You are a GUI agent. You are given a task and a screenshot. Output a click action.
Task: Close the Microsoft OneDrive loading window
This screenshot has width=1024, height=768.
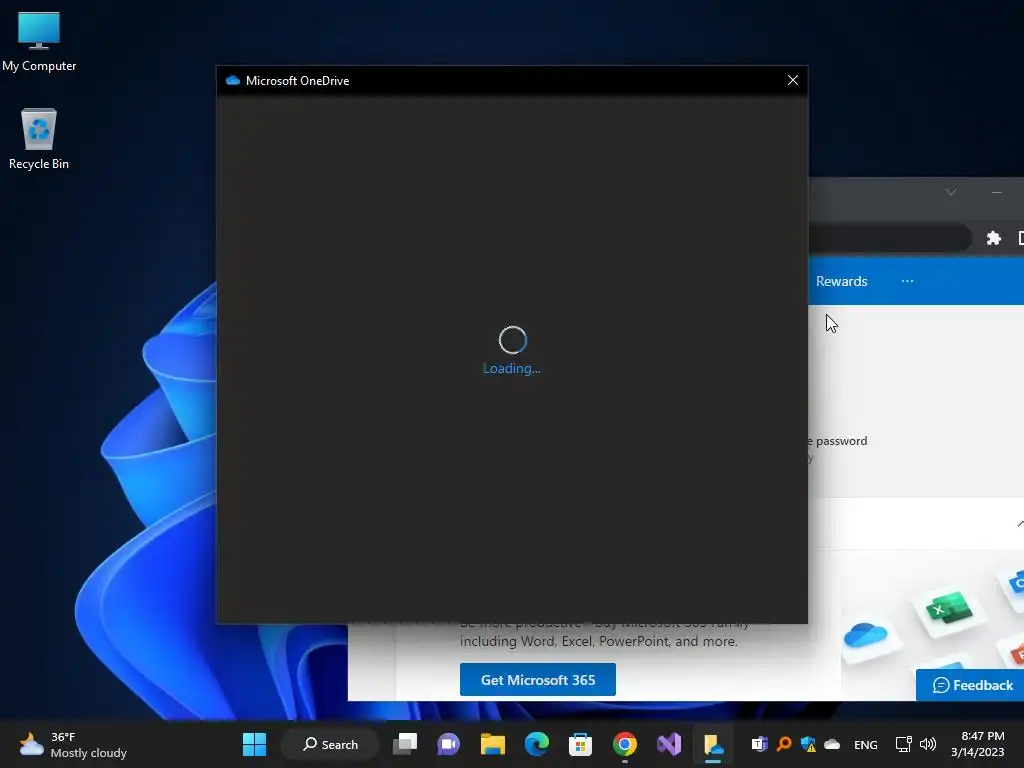click(792, 80)
